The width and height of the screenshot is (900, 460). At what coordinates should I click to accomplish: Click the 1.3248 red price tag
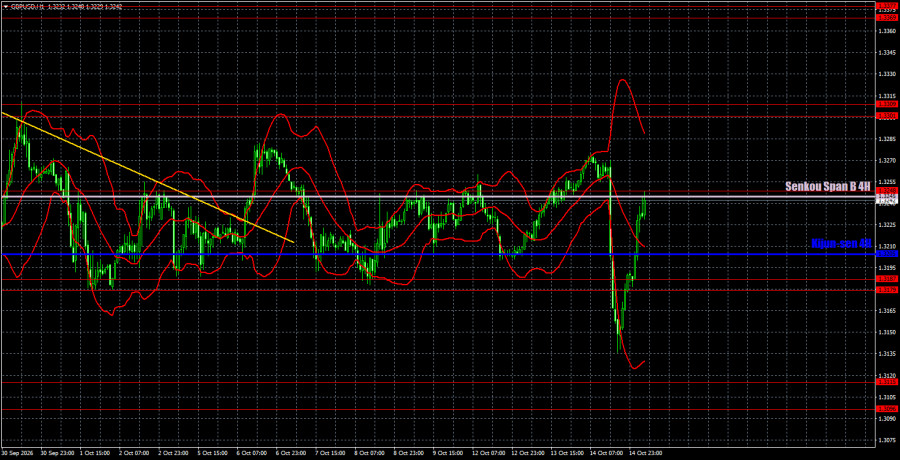(887, 192)
